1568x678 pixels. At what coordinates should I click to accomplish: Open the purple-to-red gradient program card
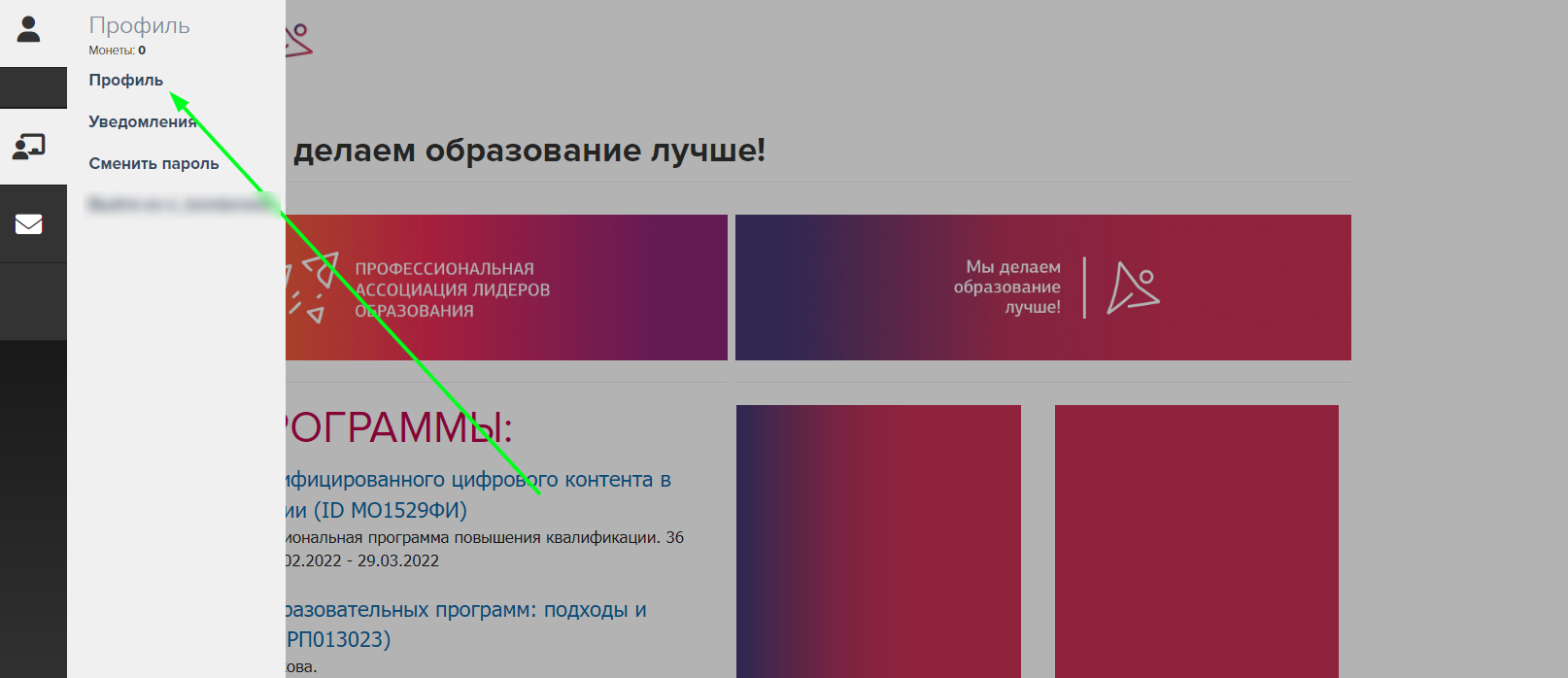pos(878,541)
